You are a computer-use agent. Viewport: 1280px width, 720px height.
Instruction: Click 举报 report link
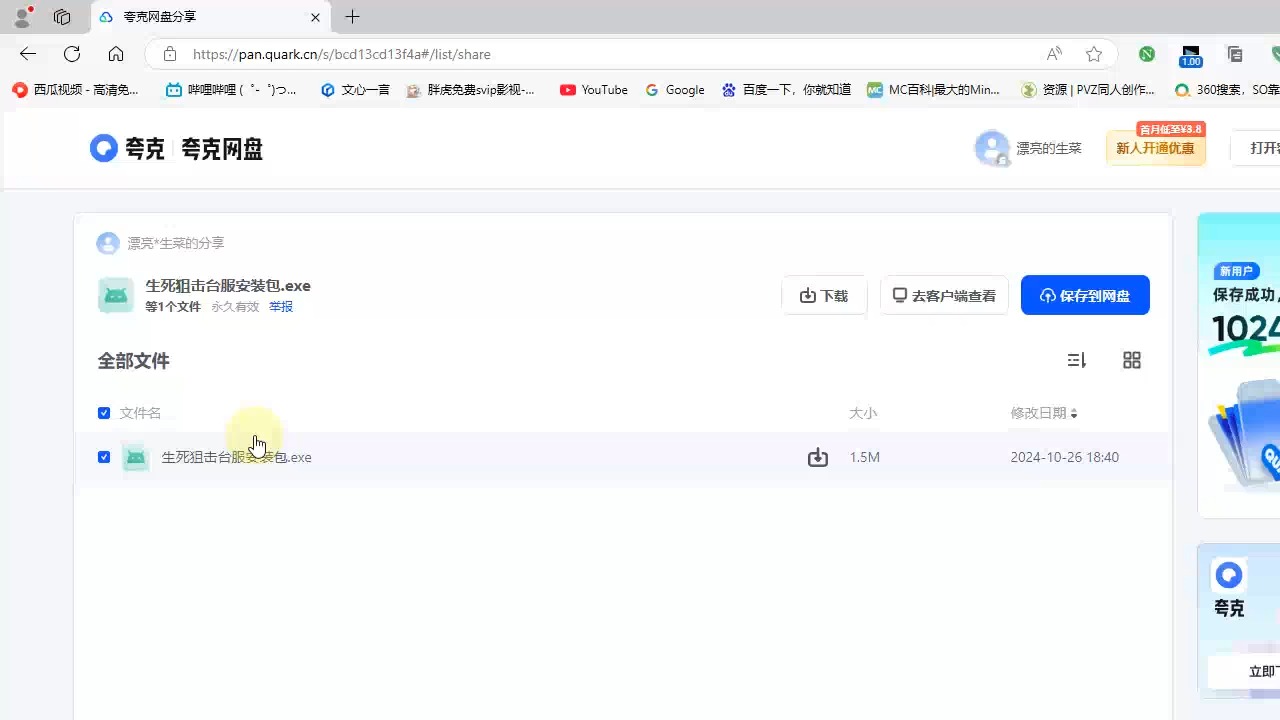click(x=281, y=307)
